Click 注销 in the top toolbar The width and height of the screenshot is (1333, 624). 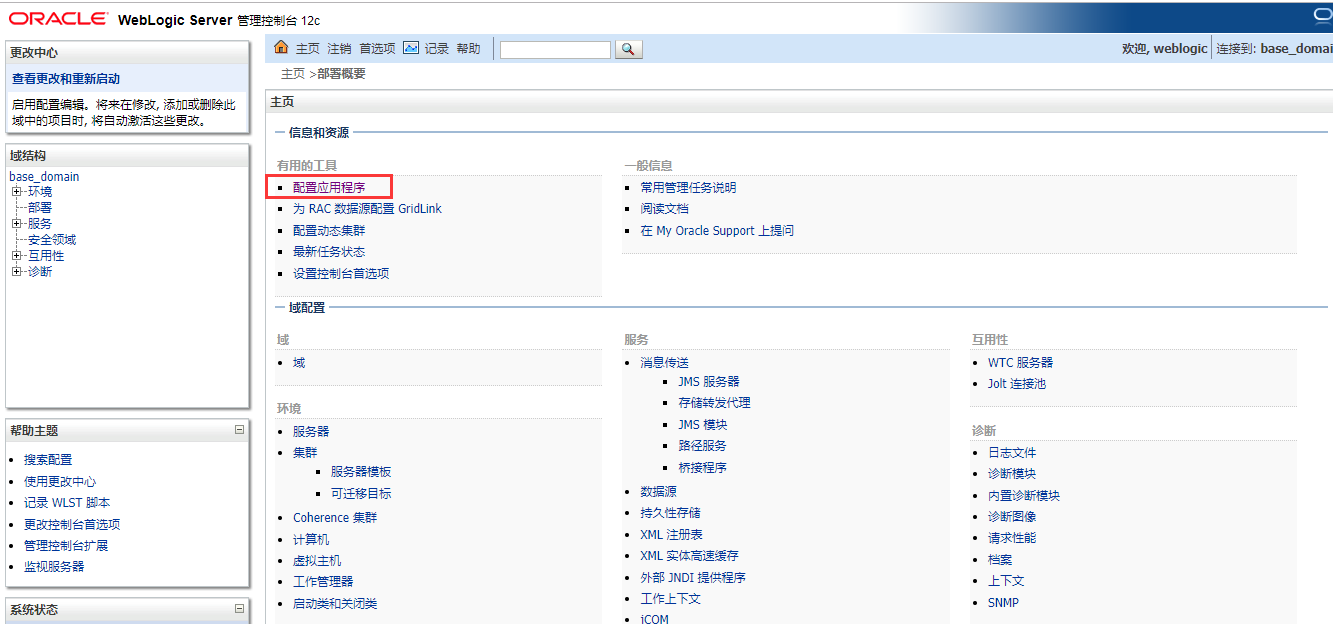(x=340, y=49)
